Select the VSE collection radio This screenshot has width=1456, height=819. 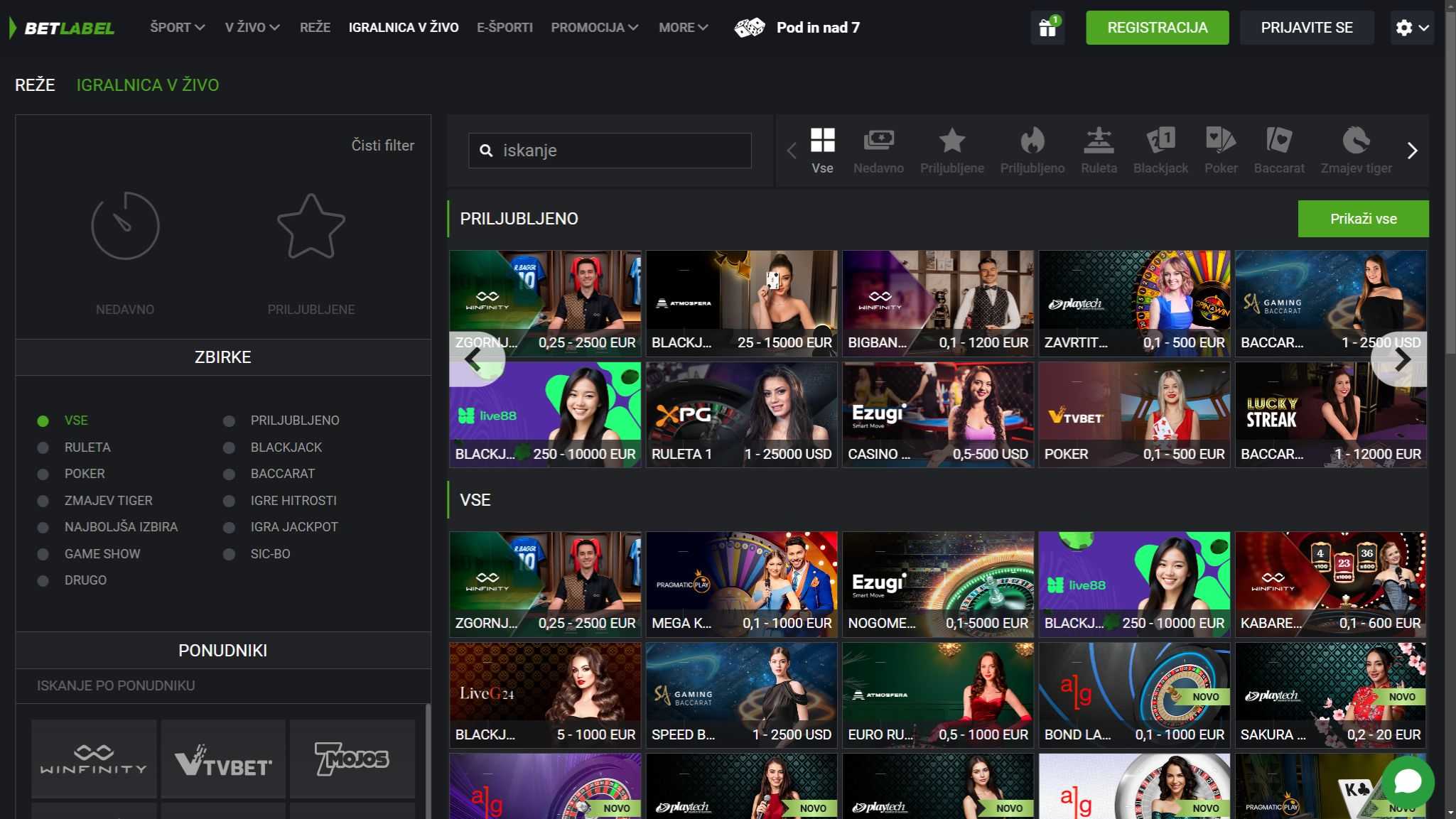[43, 421]
